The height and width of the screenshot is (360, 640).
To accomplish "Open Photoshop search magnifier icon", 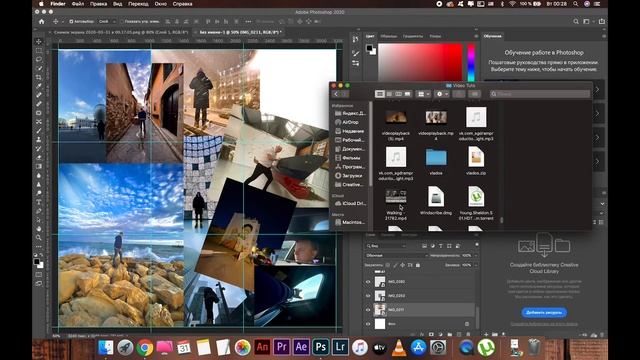I will click(576, 21).
